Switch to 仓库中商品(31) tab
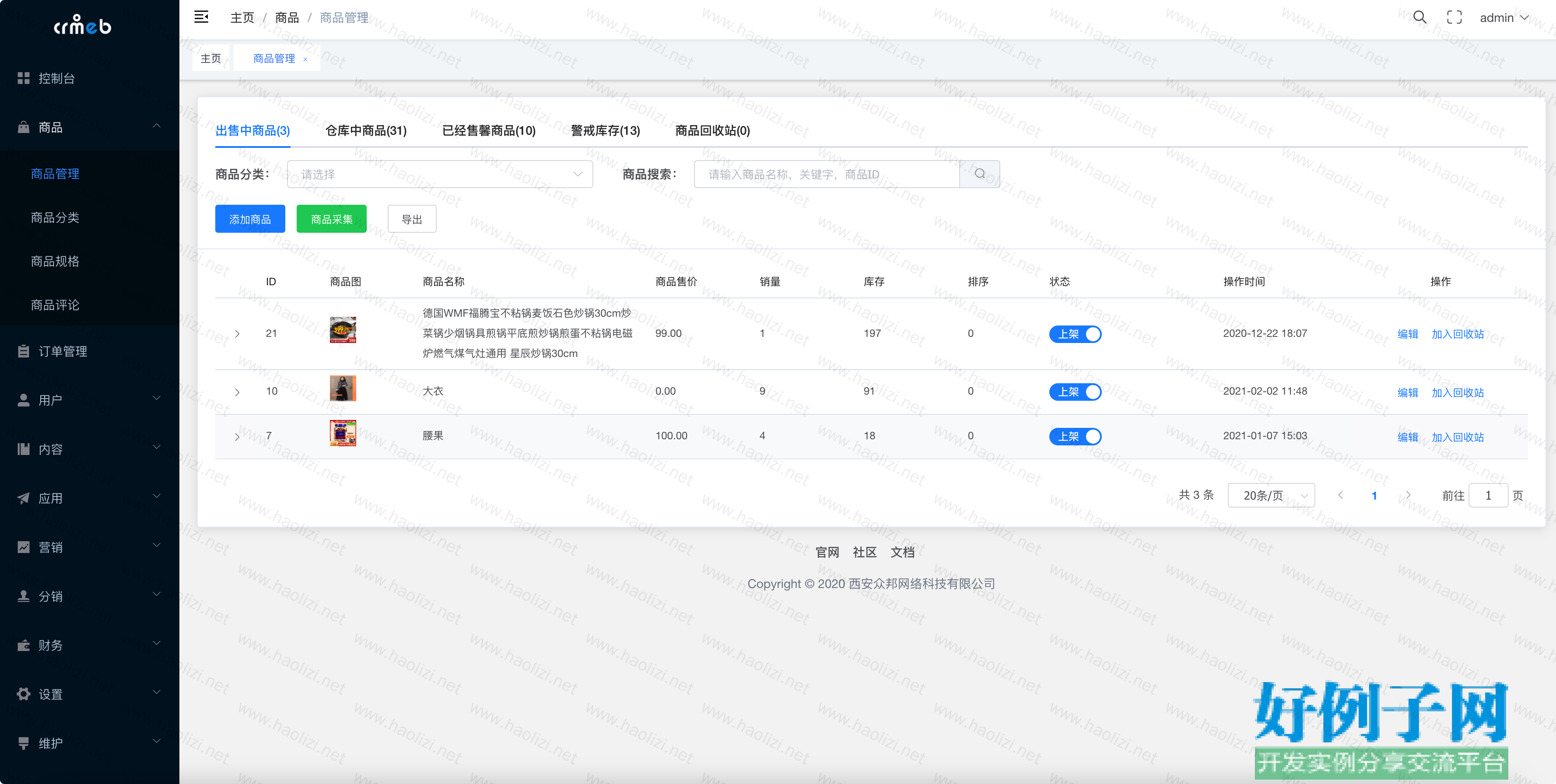 pyautogui.click(x=365, y=130)
